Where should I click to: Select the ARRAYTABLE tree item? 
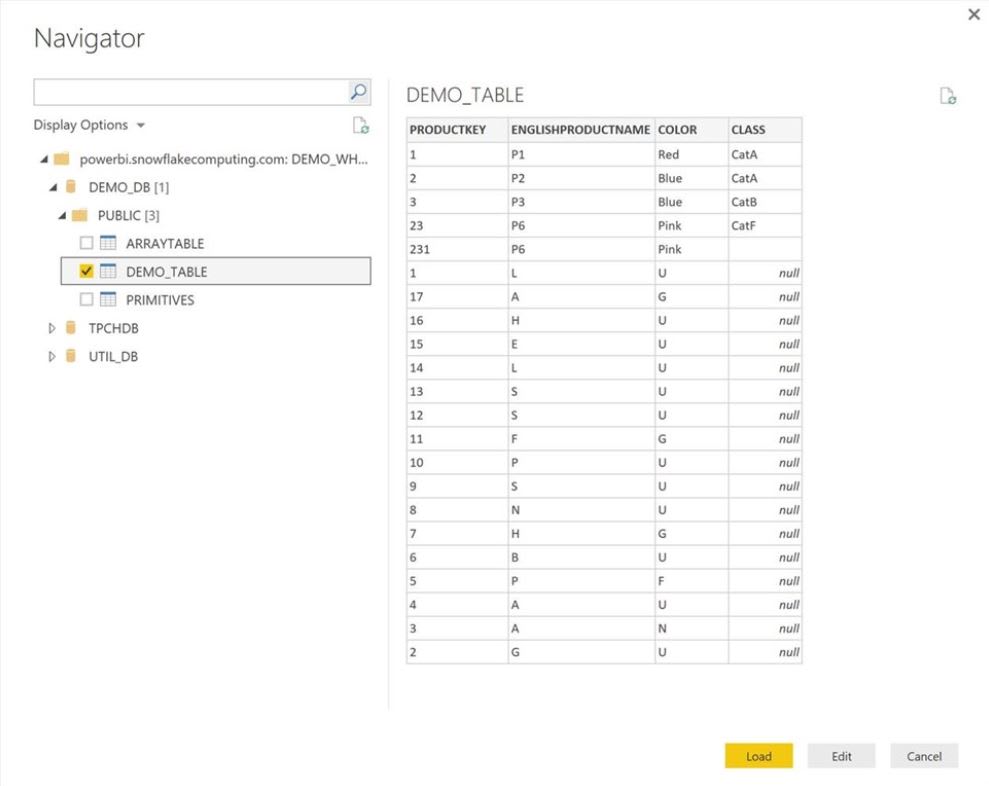coord(165,243)
